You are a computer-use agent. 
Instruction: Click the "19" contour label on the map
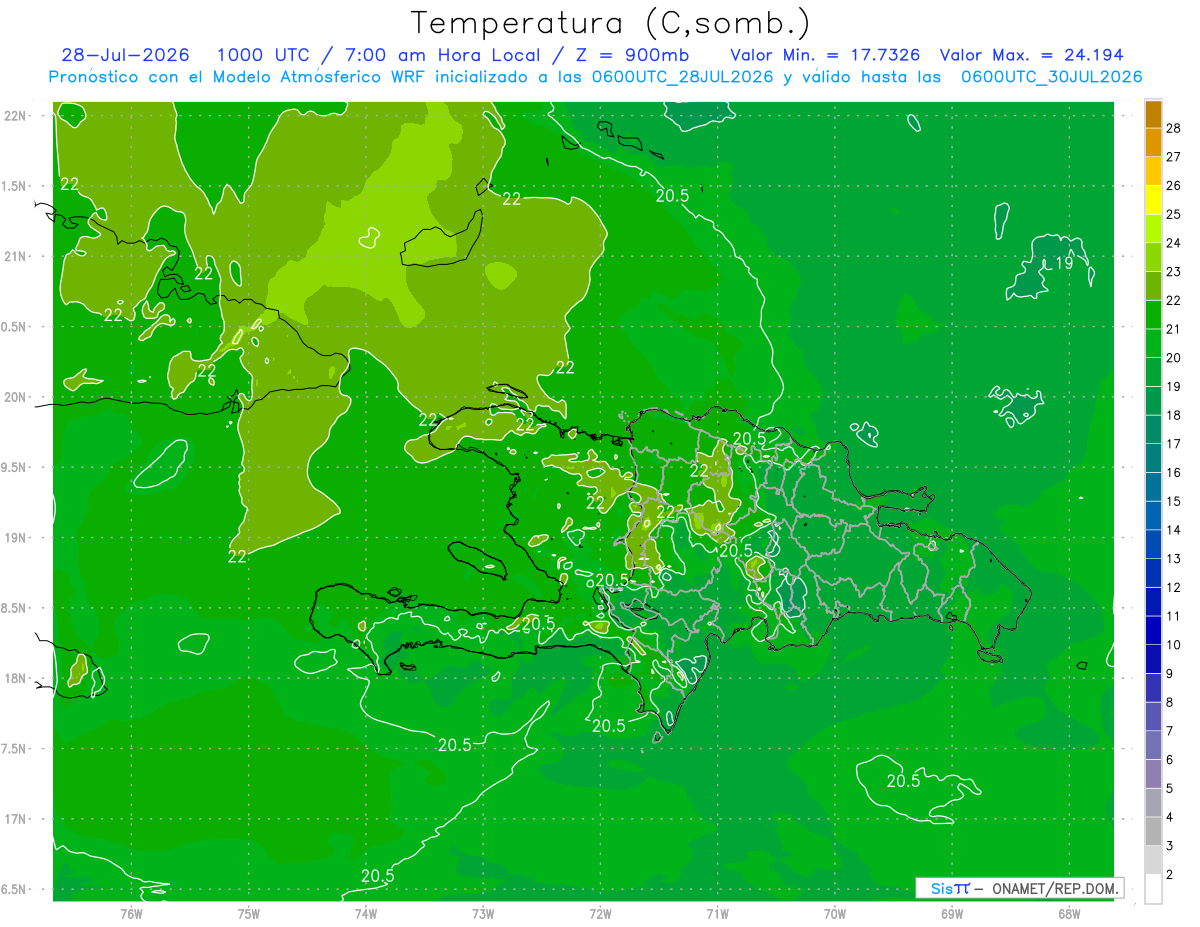[x=1063, y=264]
